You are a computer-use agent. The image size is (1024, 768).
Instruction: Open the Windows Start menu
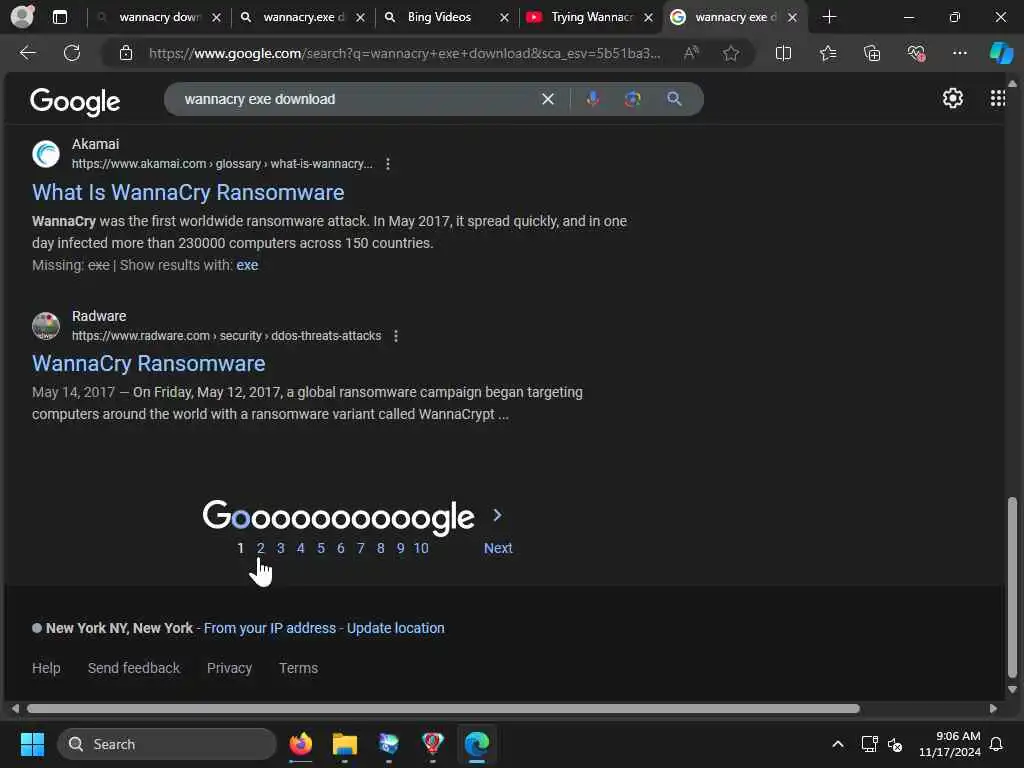click(x=32, y=744)
